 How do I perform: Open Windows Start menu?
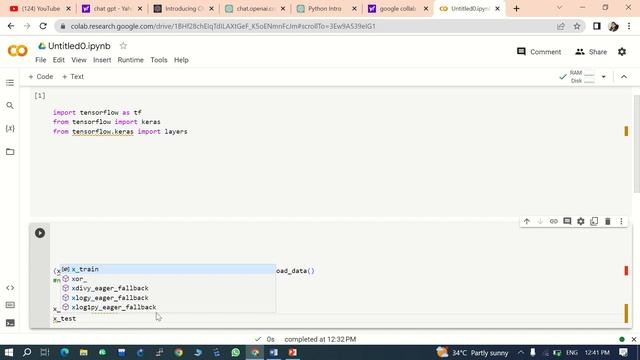[x=9, y=352]
